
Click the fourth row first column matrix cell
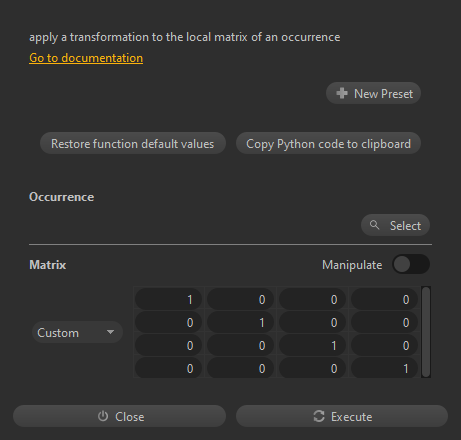pos(168,368)
